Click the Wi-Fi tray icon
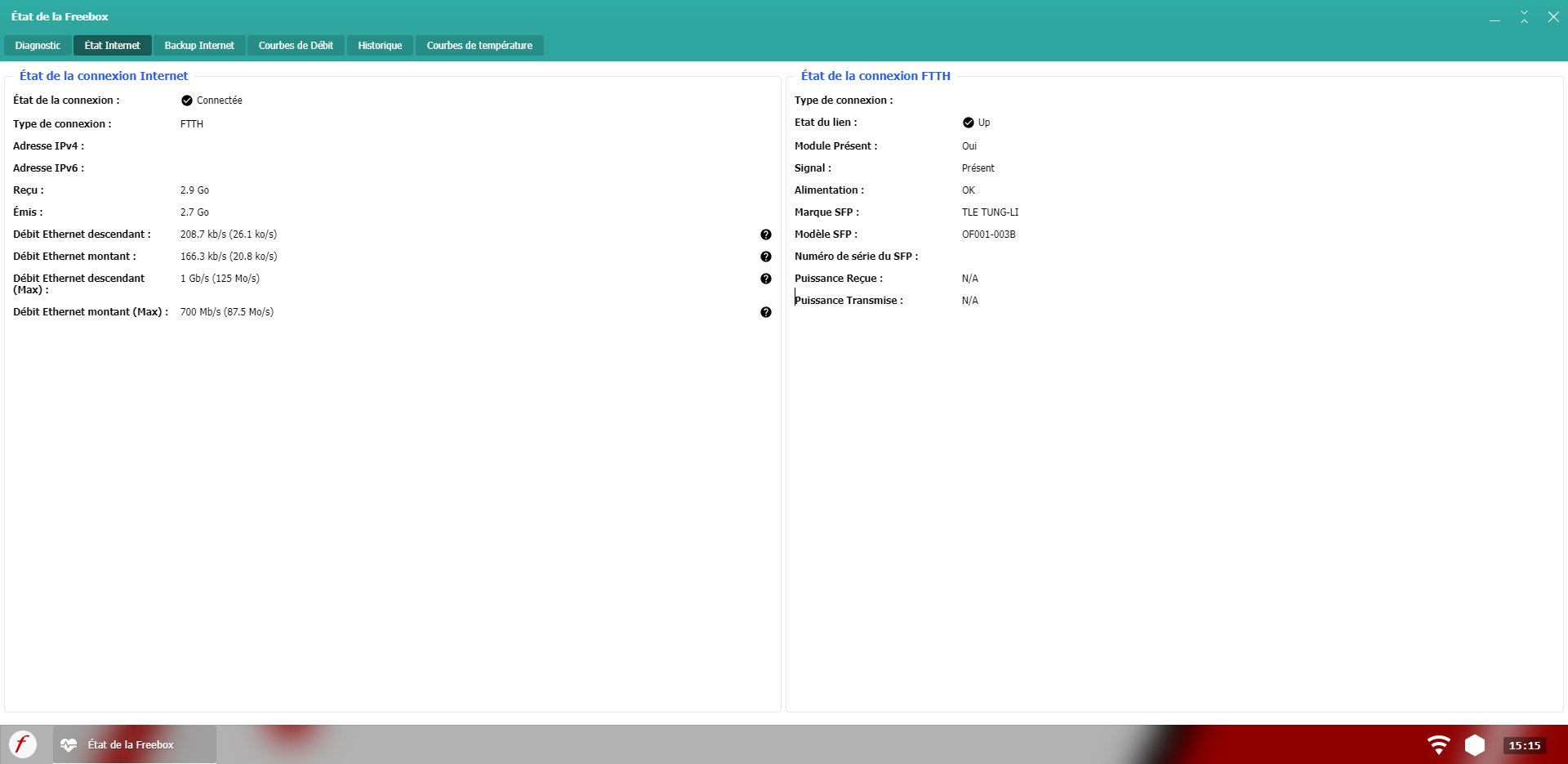This screenshot has width=1568, height=764. 1438,744
